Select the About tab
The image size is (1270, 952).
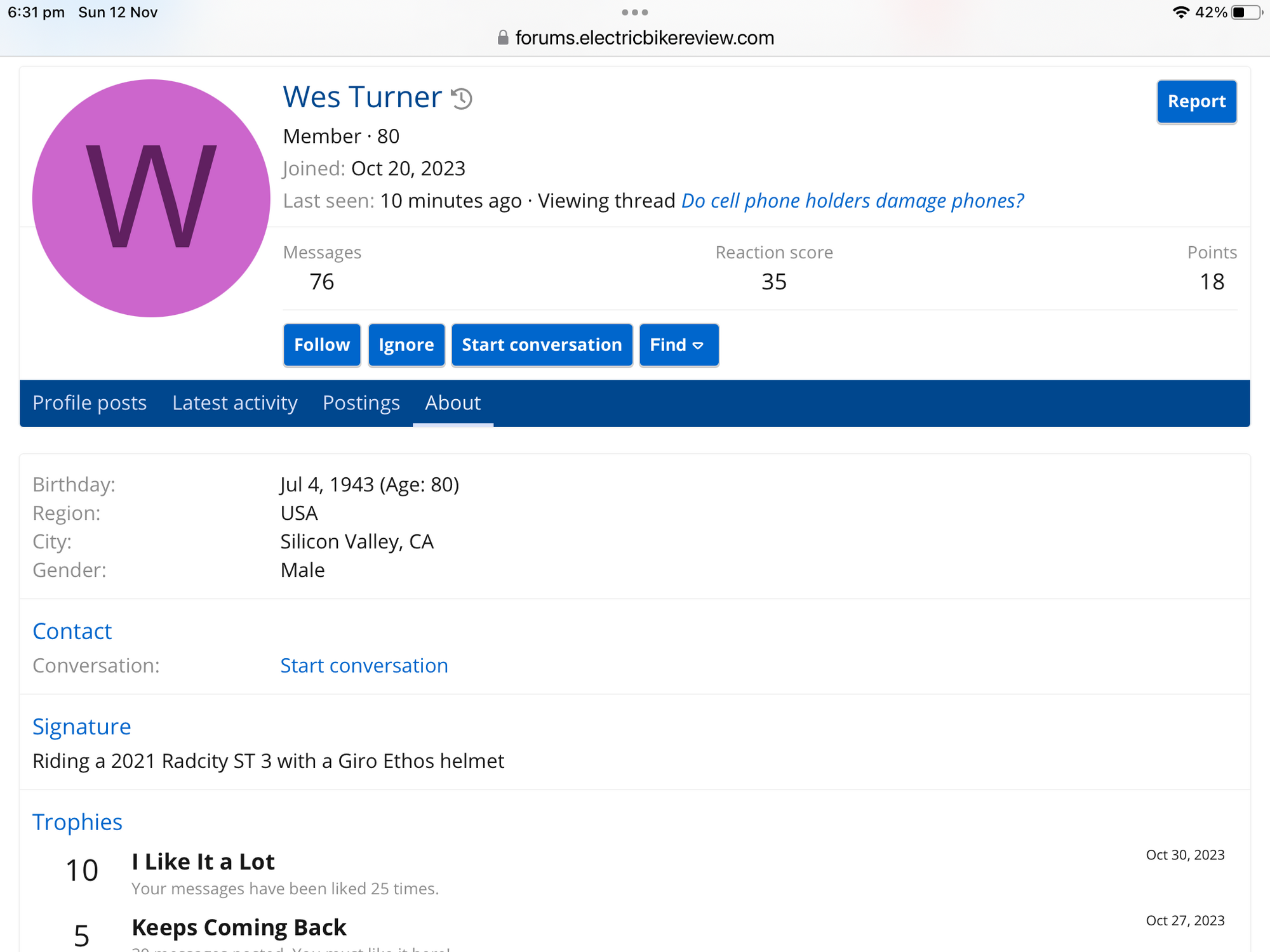pyautogui.click(x=452, y=403)
